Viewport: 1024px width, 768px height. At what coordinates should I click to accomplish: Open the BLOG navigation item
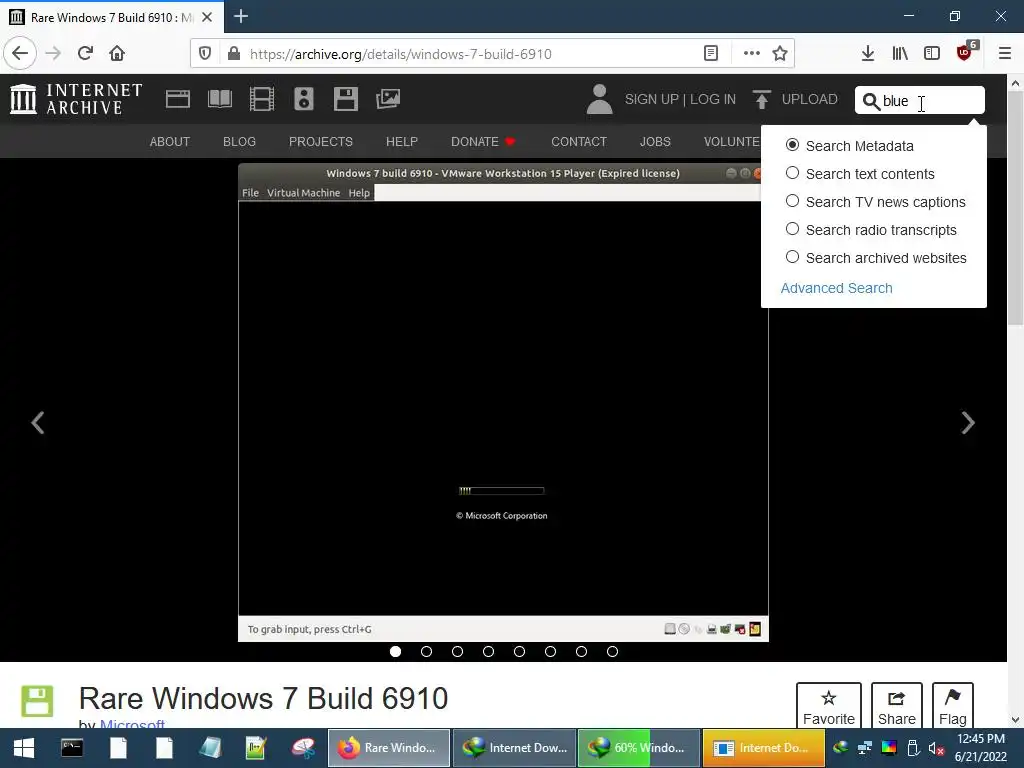[239, 142]
